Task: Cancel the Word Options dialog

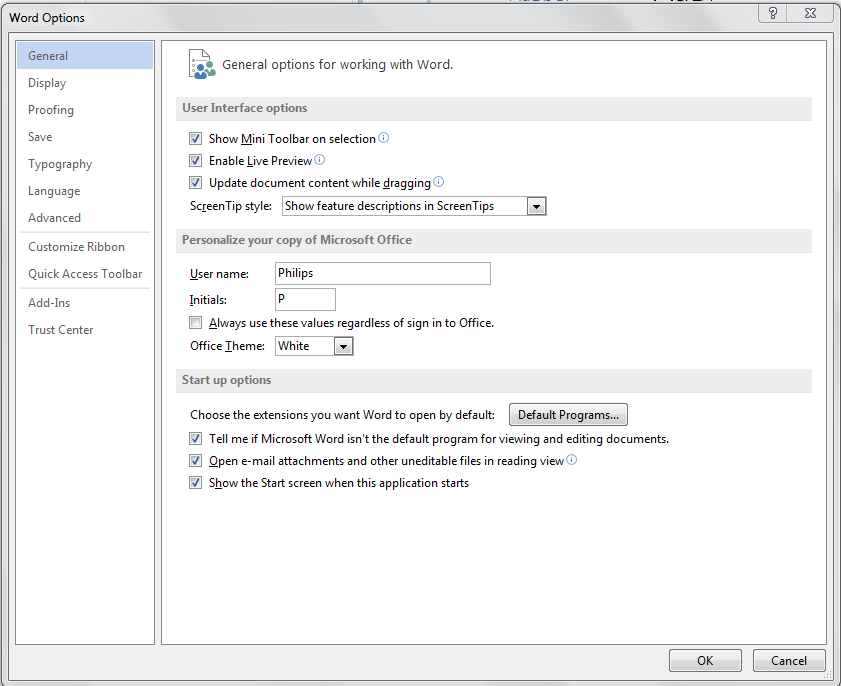Action: pyautogui.click(x=788, y=660)
